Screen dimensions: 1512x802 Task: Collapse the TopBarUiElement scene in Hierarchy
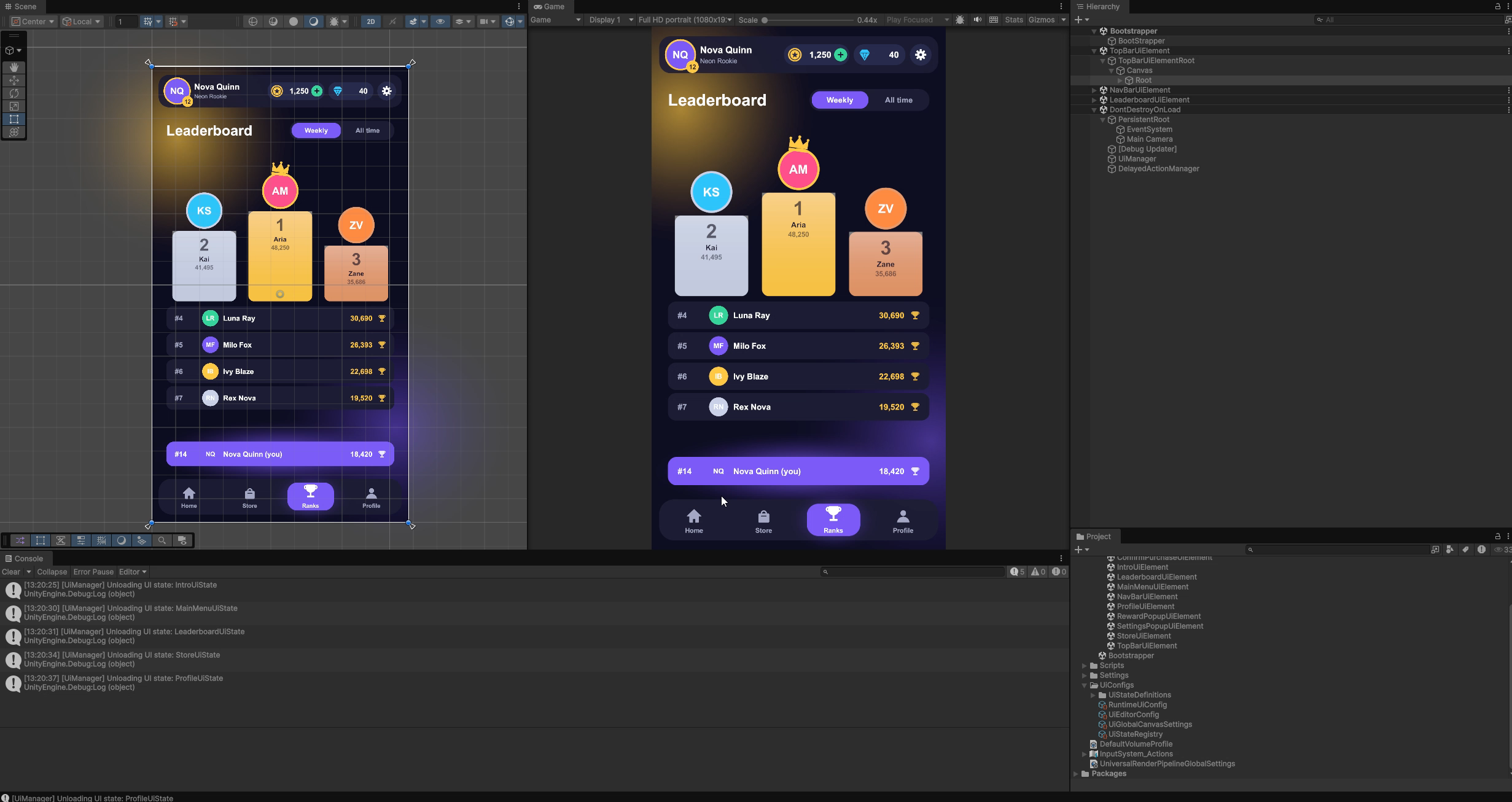click(x=1094, y=51)
